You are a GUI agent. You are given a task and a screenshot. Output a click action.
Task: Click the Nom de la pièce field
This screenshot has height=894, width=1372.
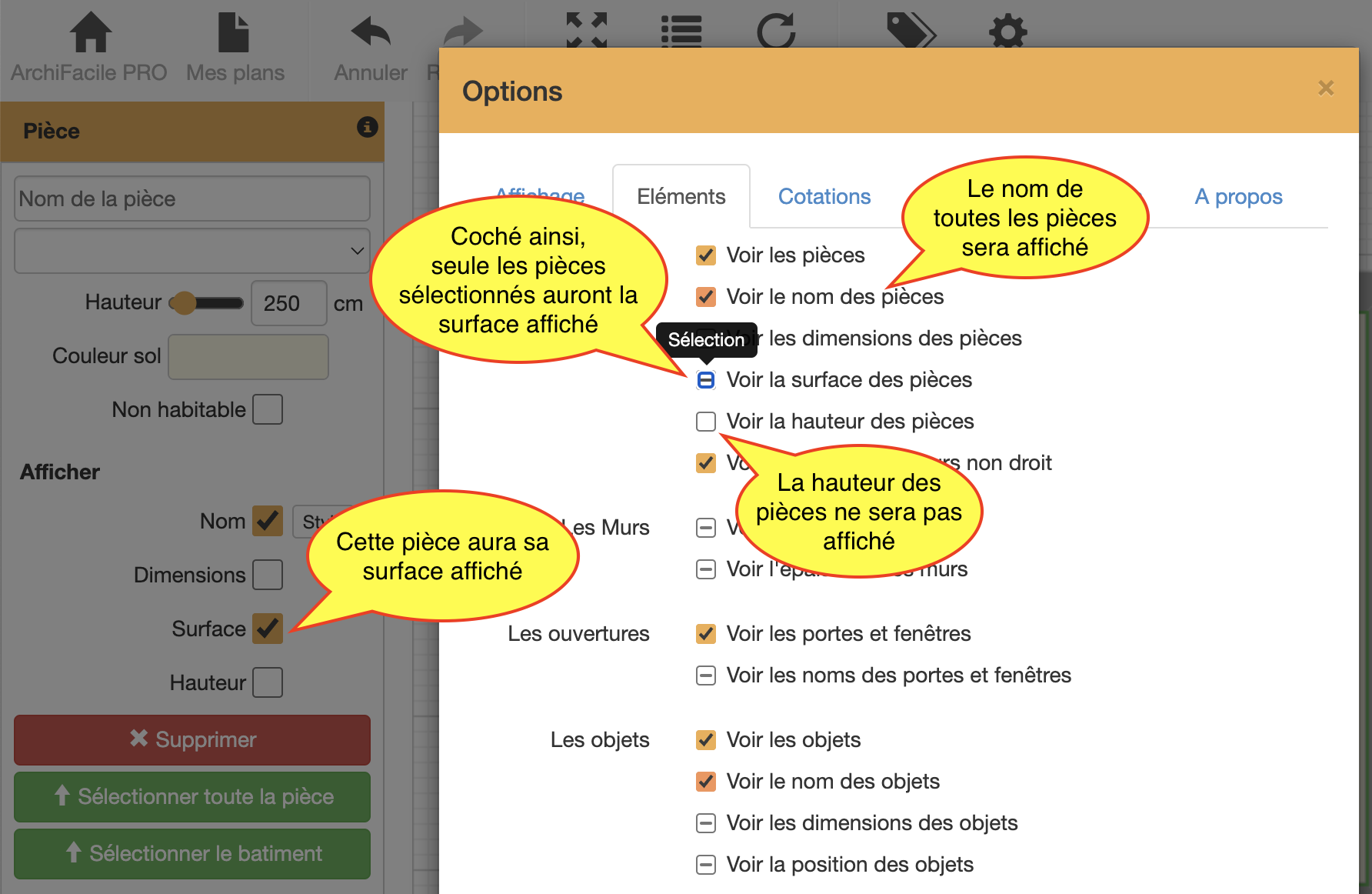click(x=191, y=198)
